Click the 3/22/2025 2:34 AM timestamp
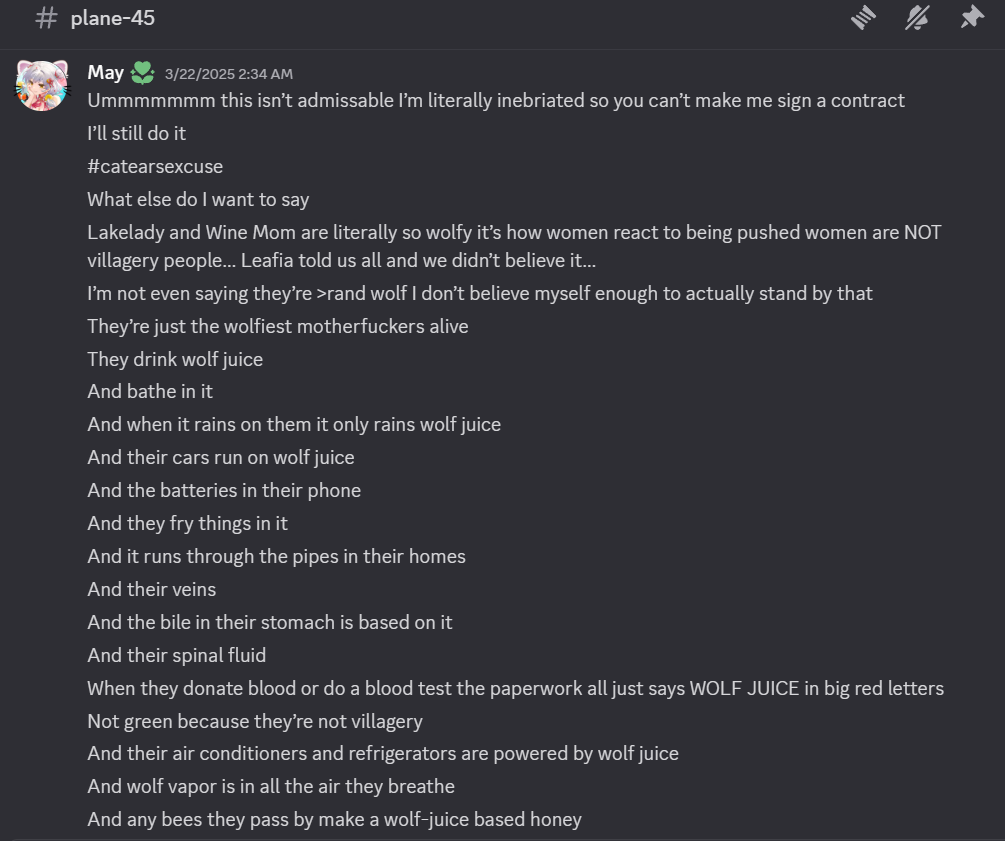The image size is (1005, 841). pos(229,74)
